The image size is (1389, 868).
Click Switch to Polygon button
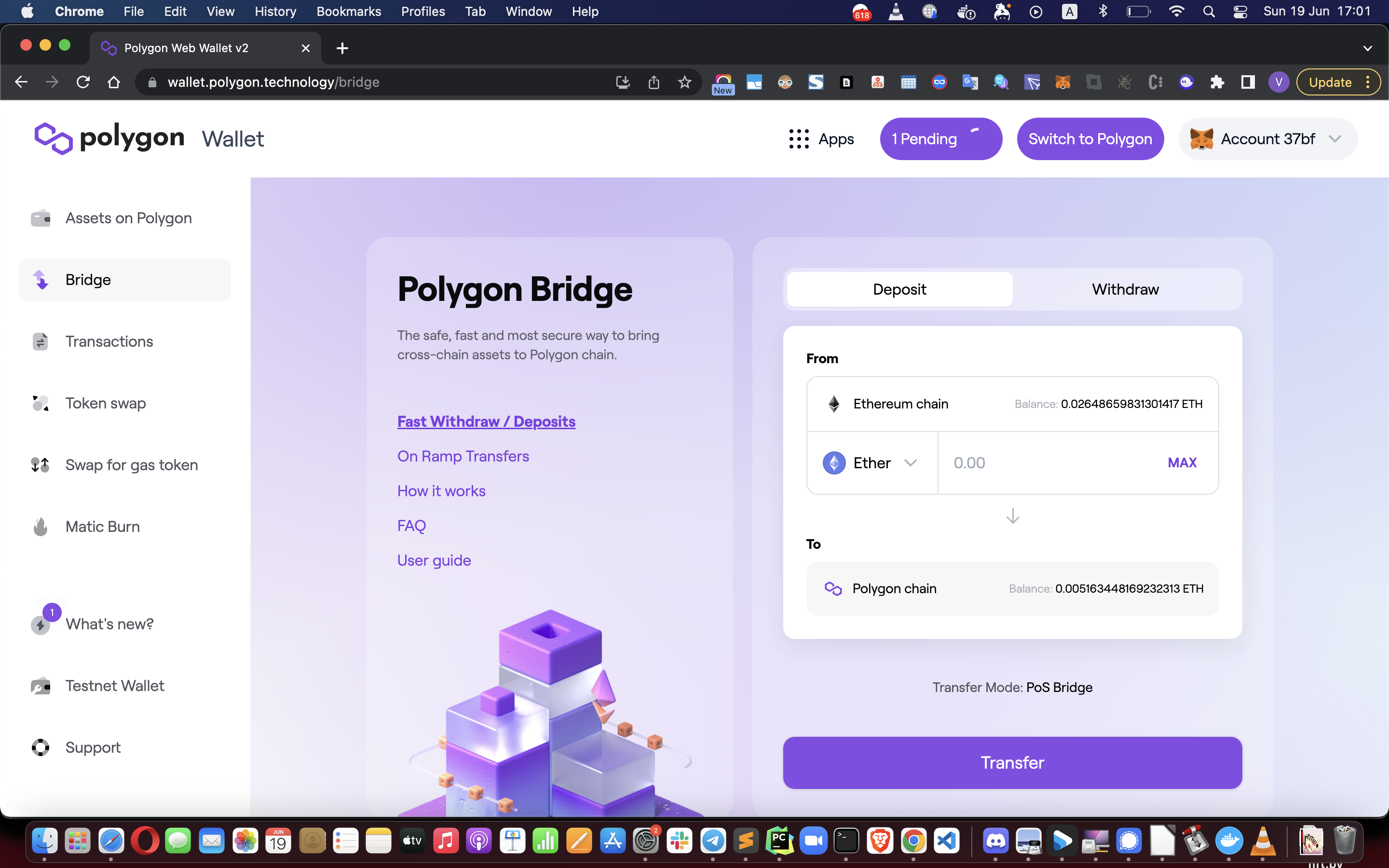click(1089, 139)
